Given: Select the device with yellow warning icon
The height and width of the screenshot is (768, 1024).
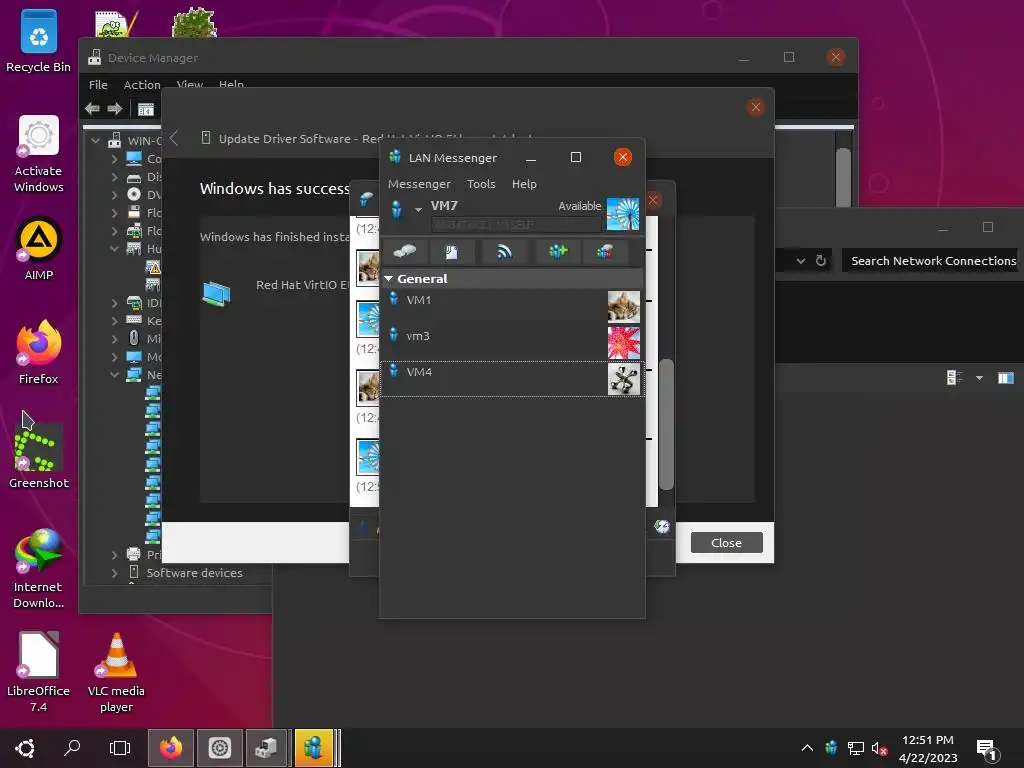Looking at the screenshot, I should (153, 267).
